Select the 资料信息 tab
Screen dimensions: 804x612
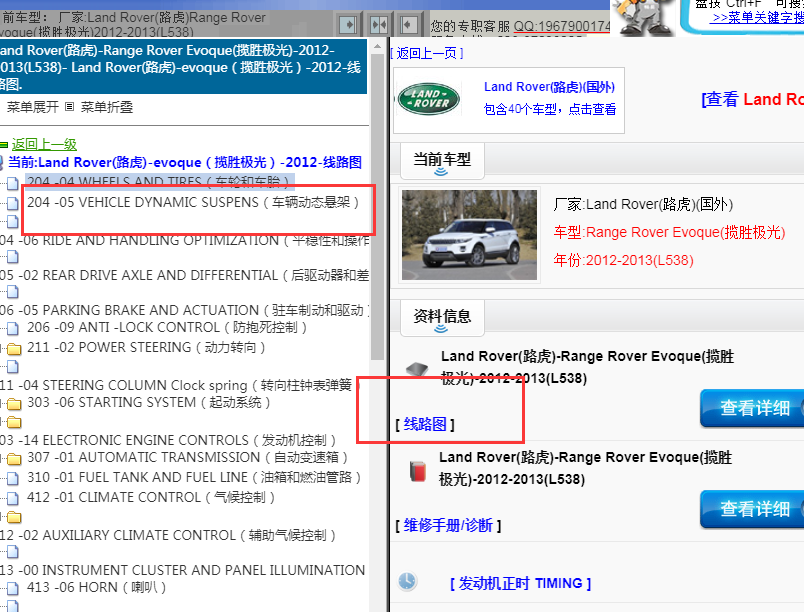(x=442, y=317)
